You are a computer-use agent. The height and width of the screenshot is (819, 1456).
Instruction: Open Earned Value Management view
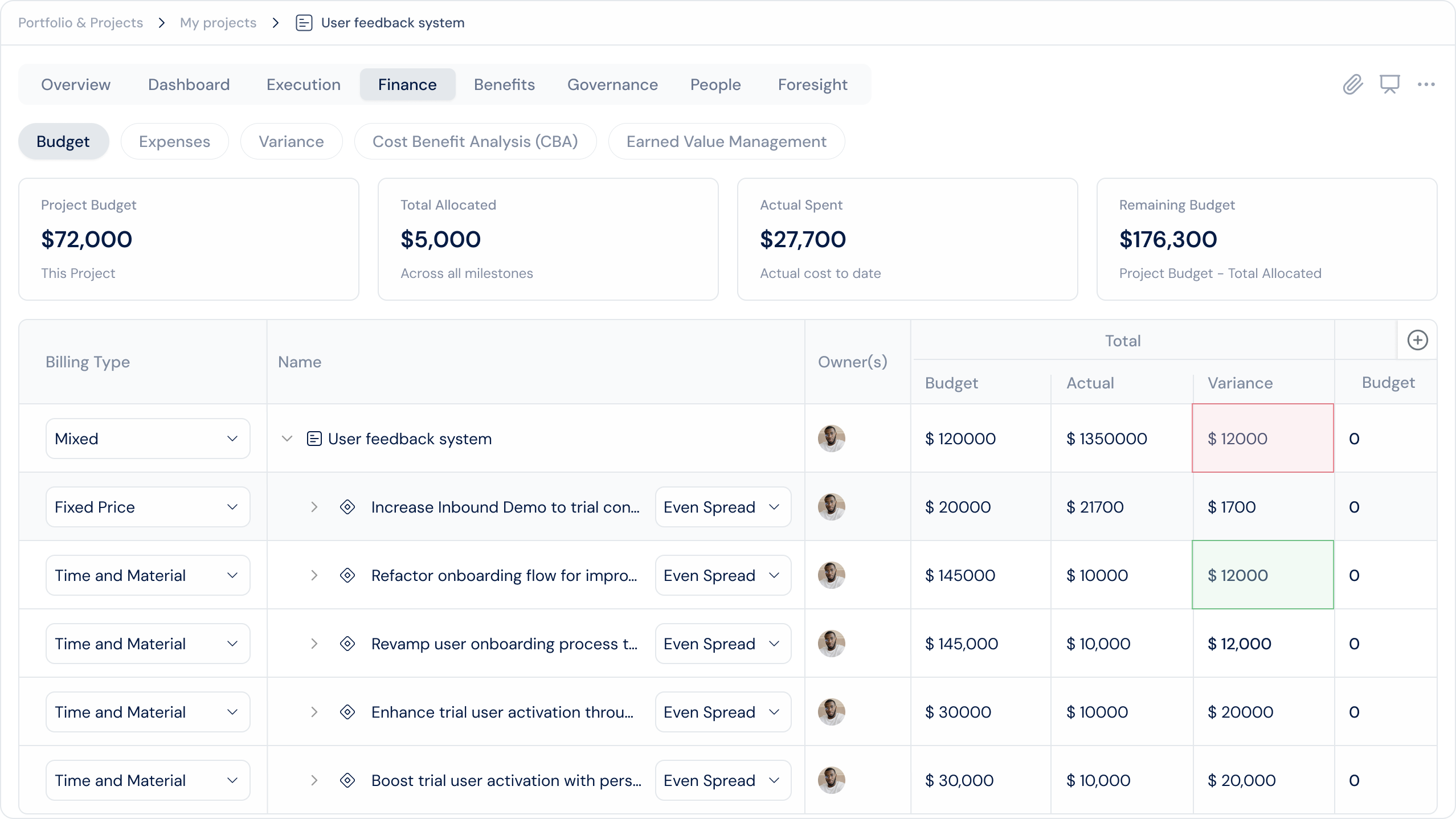point(726,141)
